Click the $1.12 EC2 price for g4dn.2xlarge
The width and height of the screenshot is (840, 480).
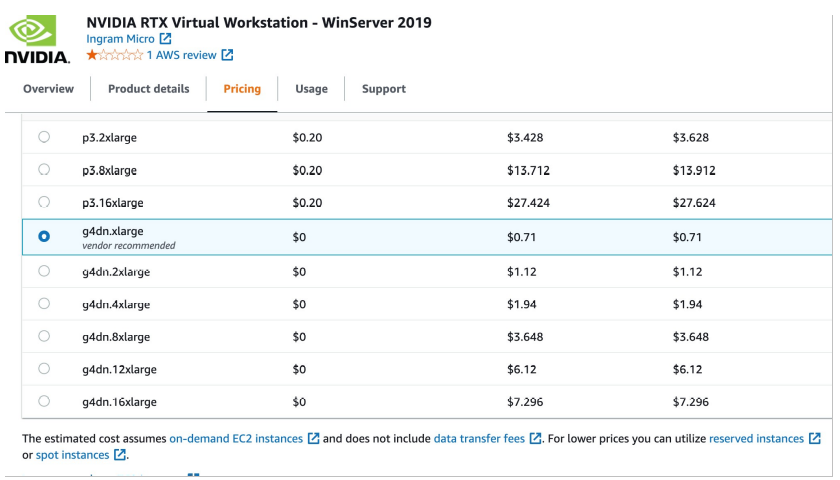pos(521,272)
